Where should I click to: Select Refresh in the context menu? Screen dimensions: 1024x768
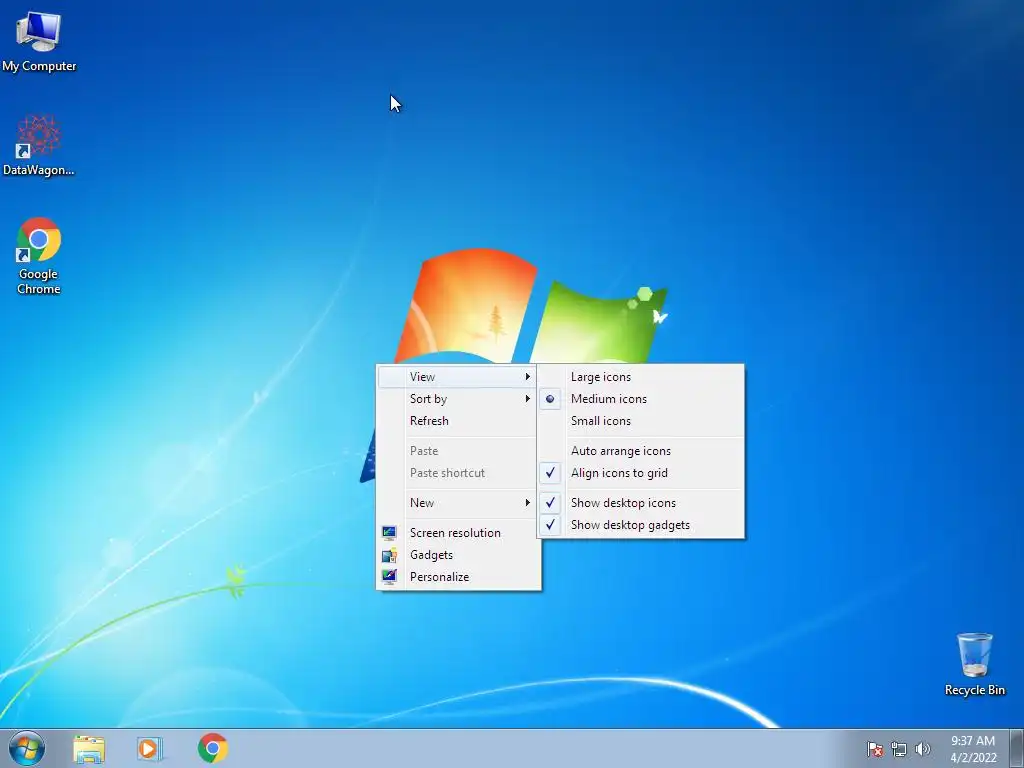(458, 421)
